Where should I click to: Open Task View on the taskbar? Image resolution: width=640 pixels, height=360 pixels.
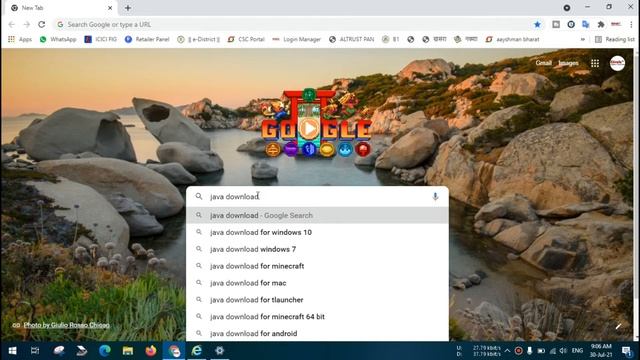35,351
